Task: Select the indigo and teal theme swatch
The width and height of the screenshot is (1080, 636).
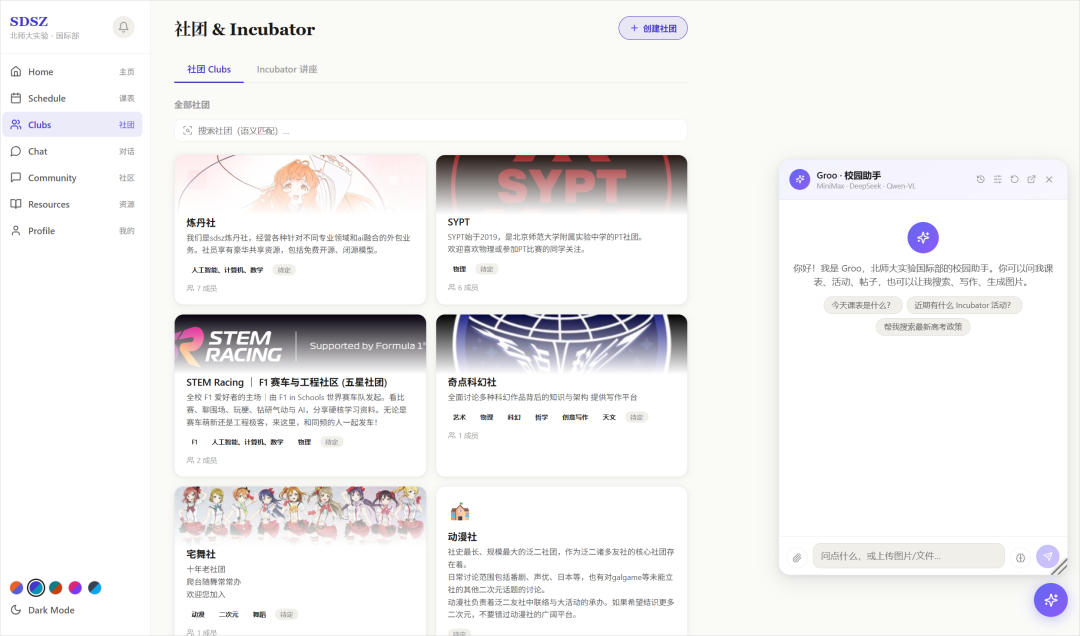Action: (x=36, y=588)
